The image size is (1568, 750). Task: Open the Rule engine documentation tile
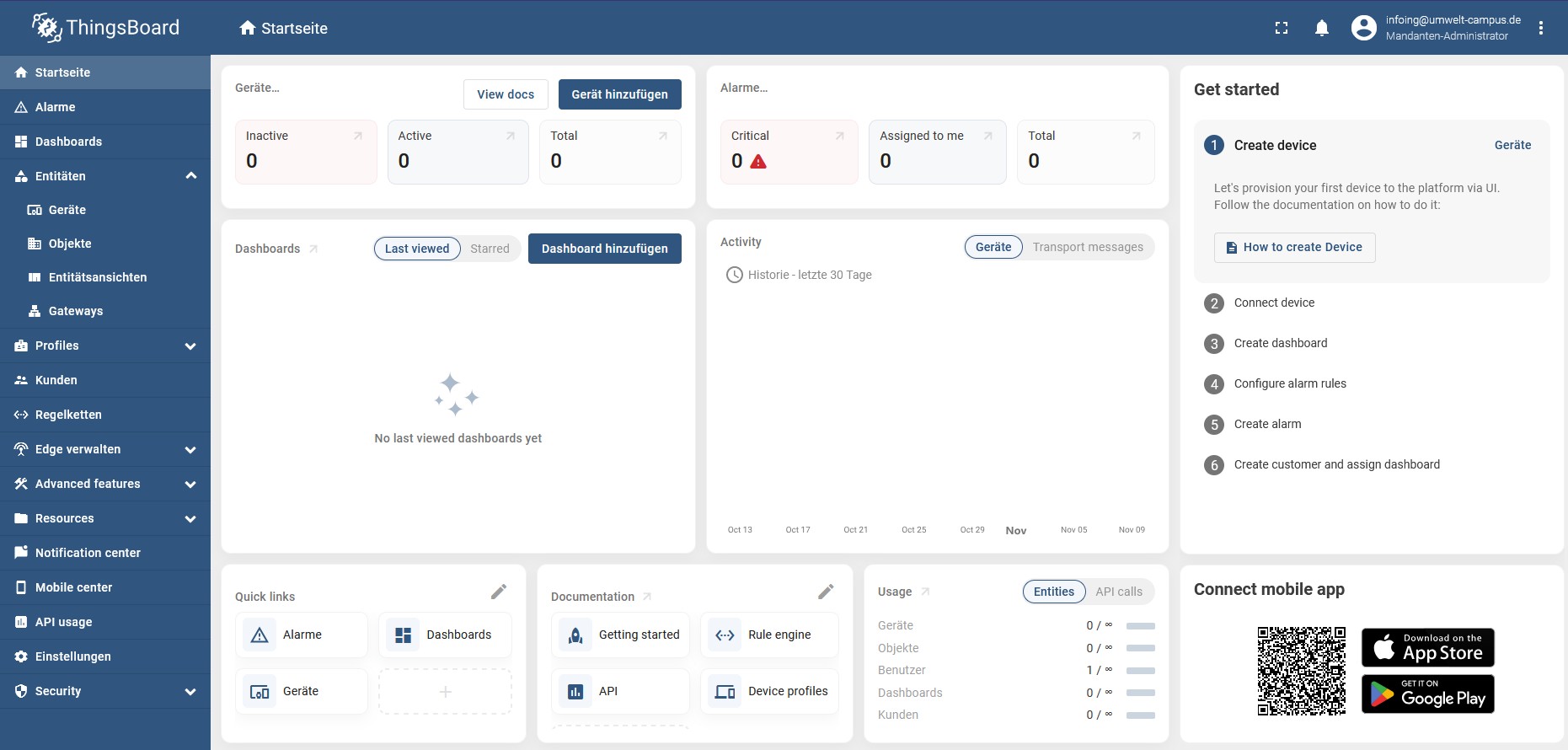769,635
